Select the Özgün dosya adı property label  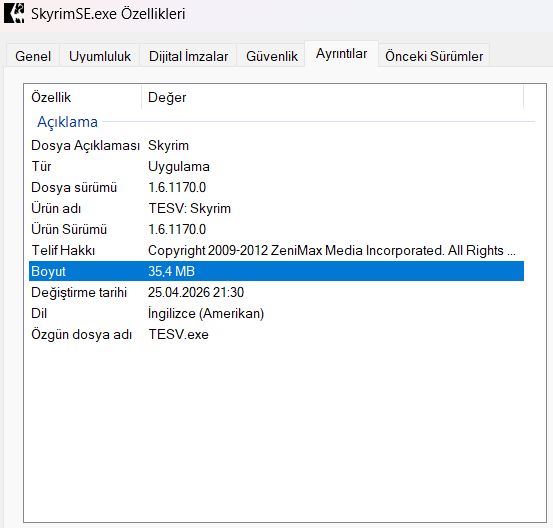(81, 334)
